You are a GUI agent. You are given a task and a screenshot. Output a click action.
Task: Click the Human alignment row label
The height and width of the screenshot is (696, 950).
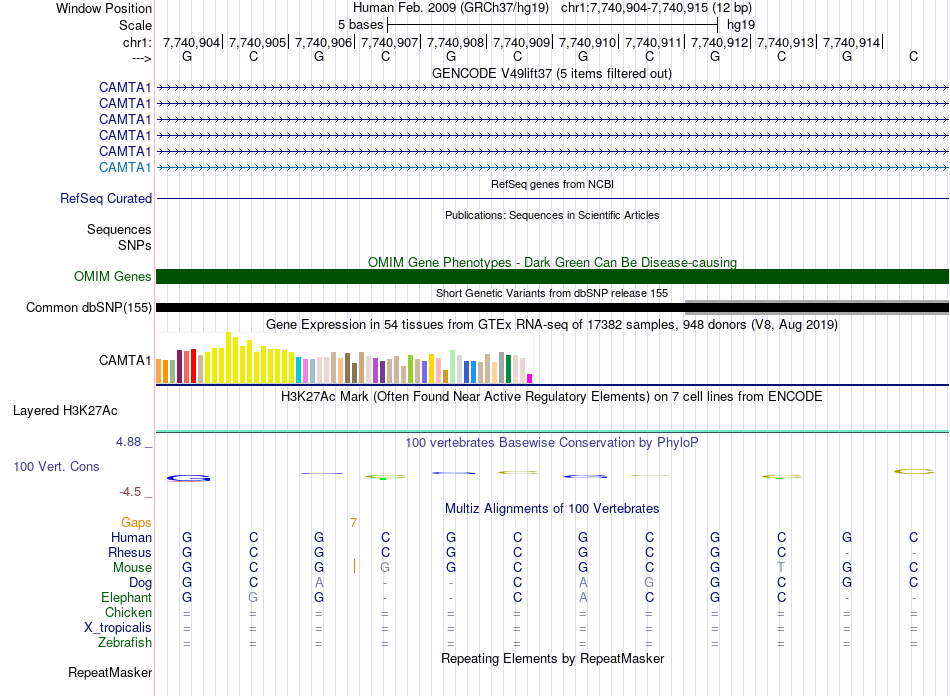coord(131,537)
